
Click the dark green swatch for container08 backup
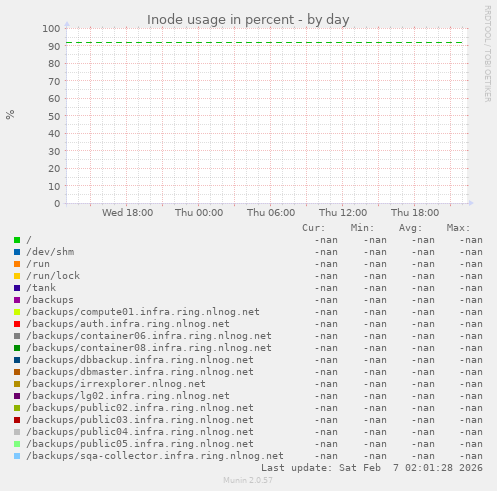[17, 348]
